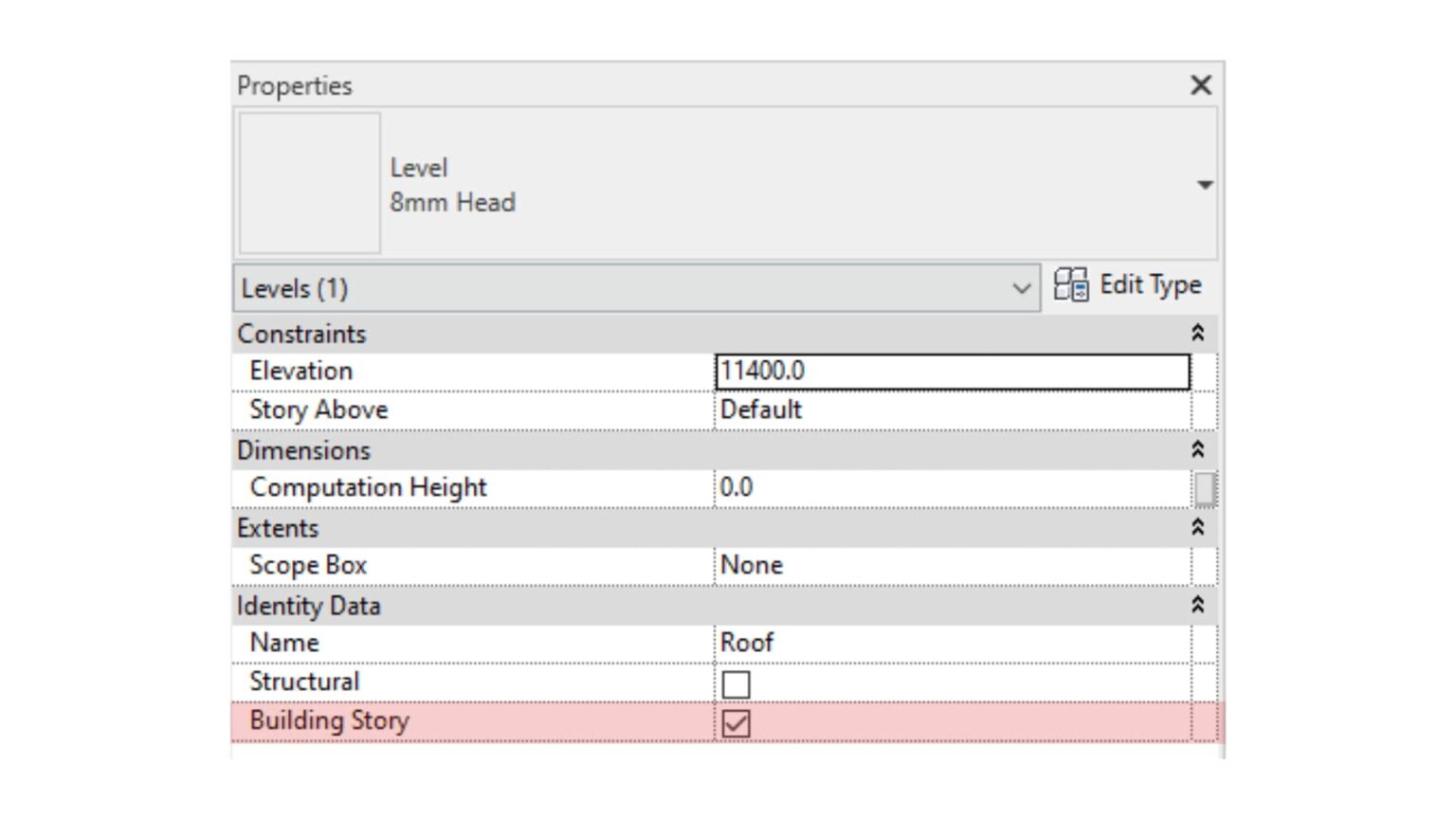The width and height of the screenshot is (1456, 819).
Task: Collapse the Extents section
Action: (1198, 528)
